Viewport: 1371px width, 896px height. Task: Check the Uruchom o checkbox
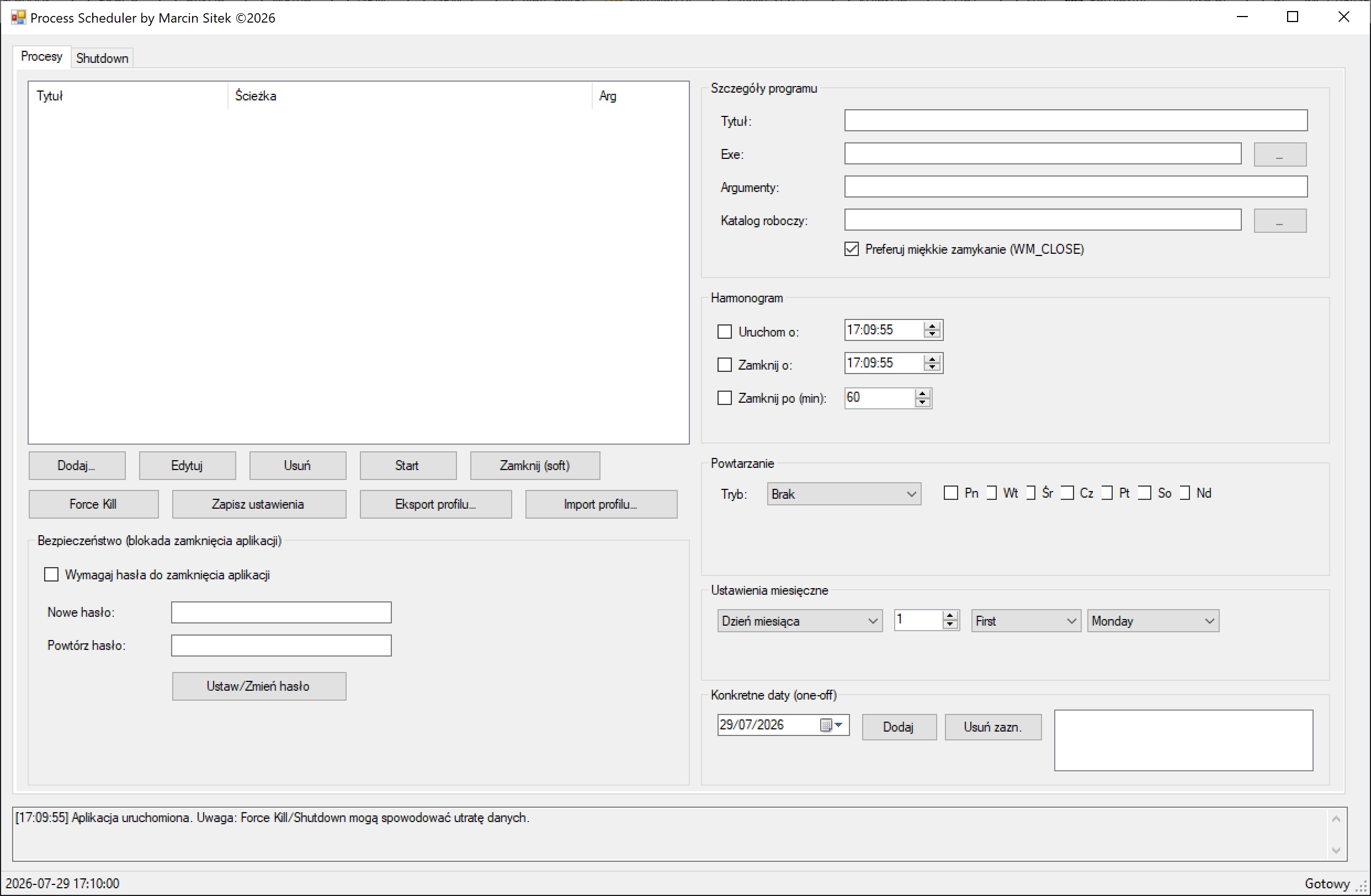tap(724, 332)
